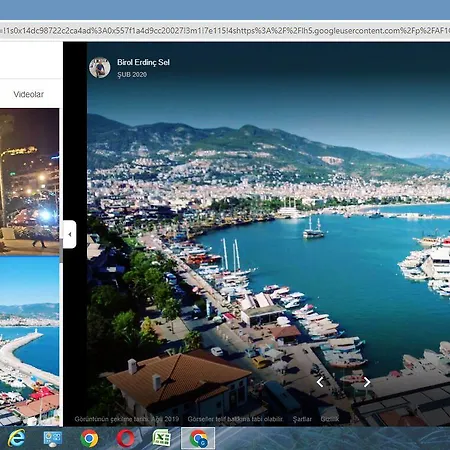
Task: Click the contributor name Birol Erdinç Sel
Action: (143, 62)
